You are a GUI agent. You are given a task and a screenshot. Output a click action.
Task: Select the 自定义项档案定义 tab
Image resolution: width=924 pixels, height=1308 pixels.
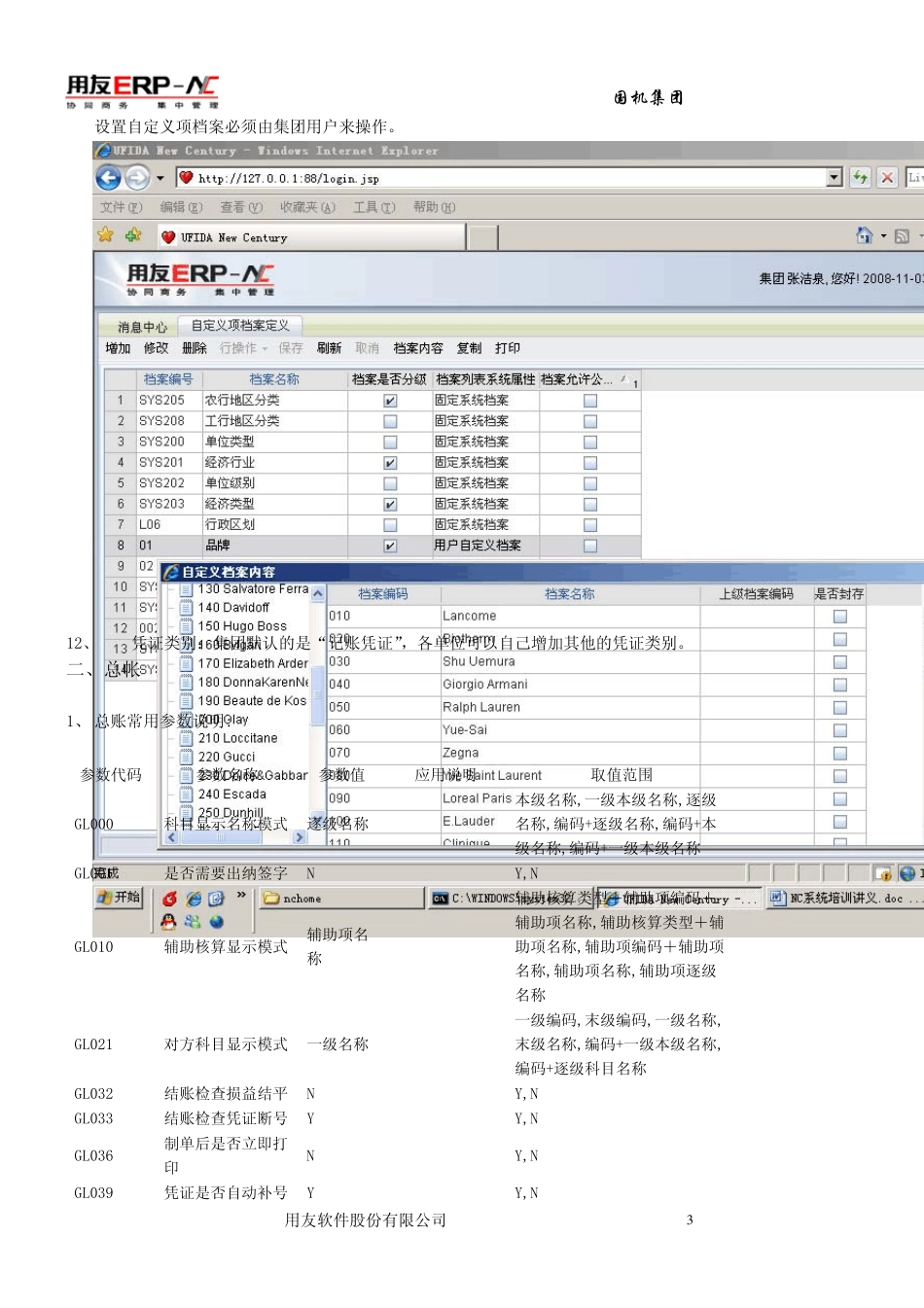point(240,326)
